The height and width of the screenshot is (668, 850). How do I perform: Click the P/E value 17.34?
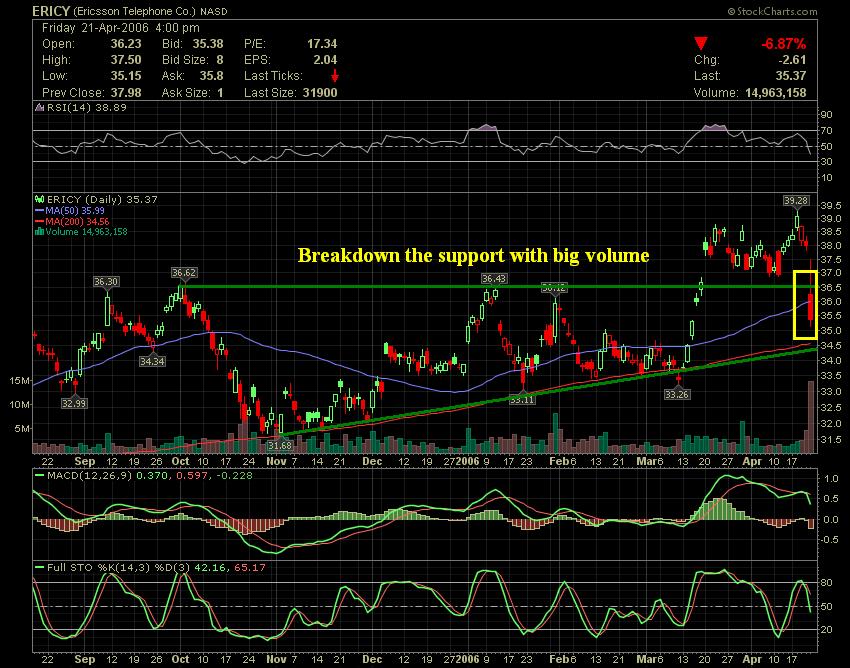(x=322, y=44)
